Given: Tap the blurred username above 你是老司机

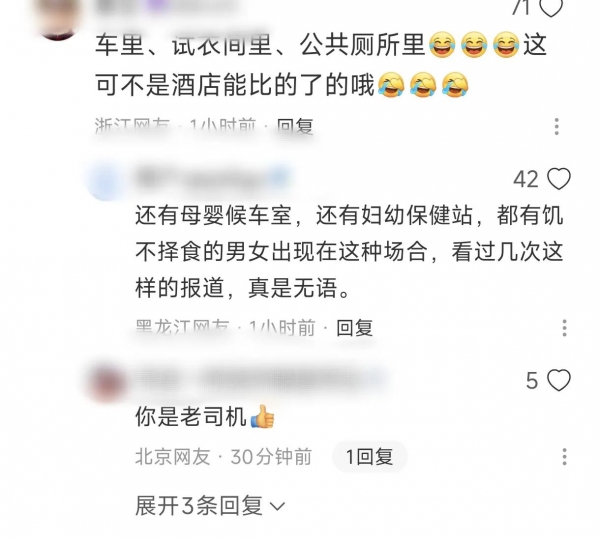Looking at the screenshot, I should (260, 380).
